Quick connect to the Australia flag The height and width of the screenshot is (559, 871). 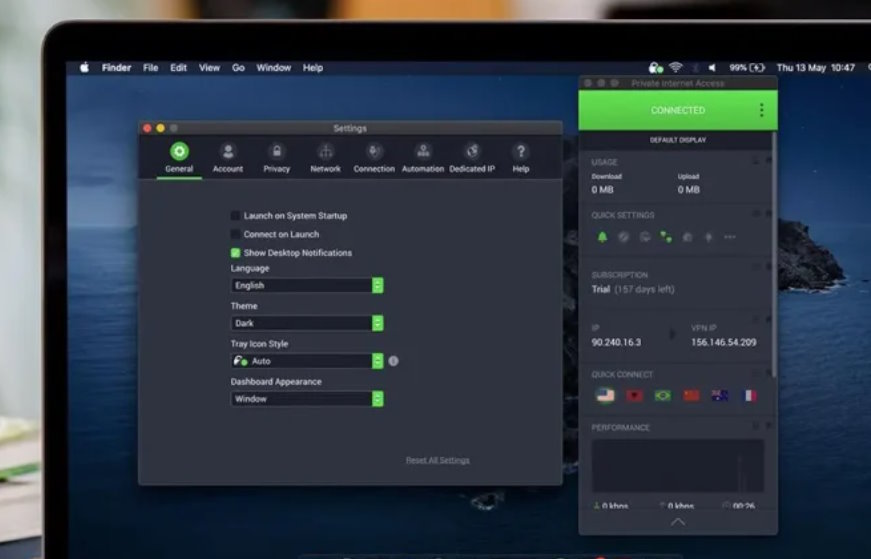pyautogui.click(x=720, y=396)
